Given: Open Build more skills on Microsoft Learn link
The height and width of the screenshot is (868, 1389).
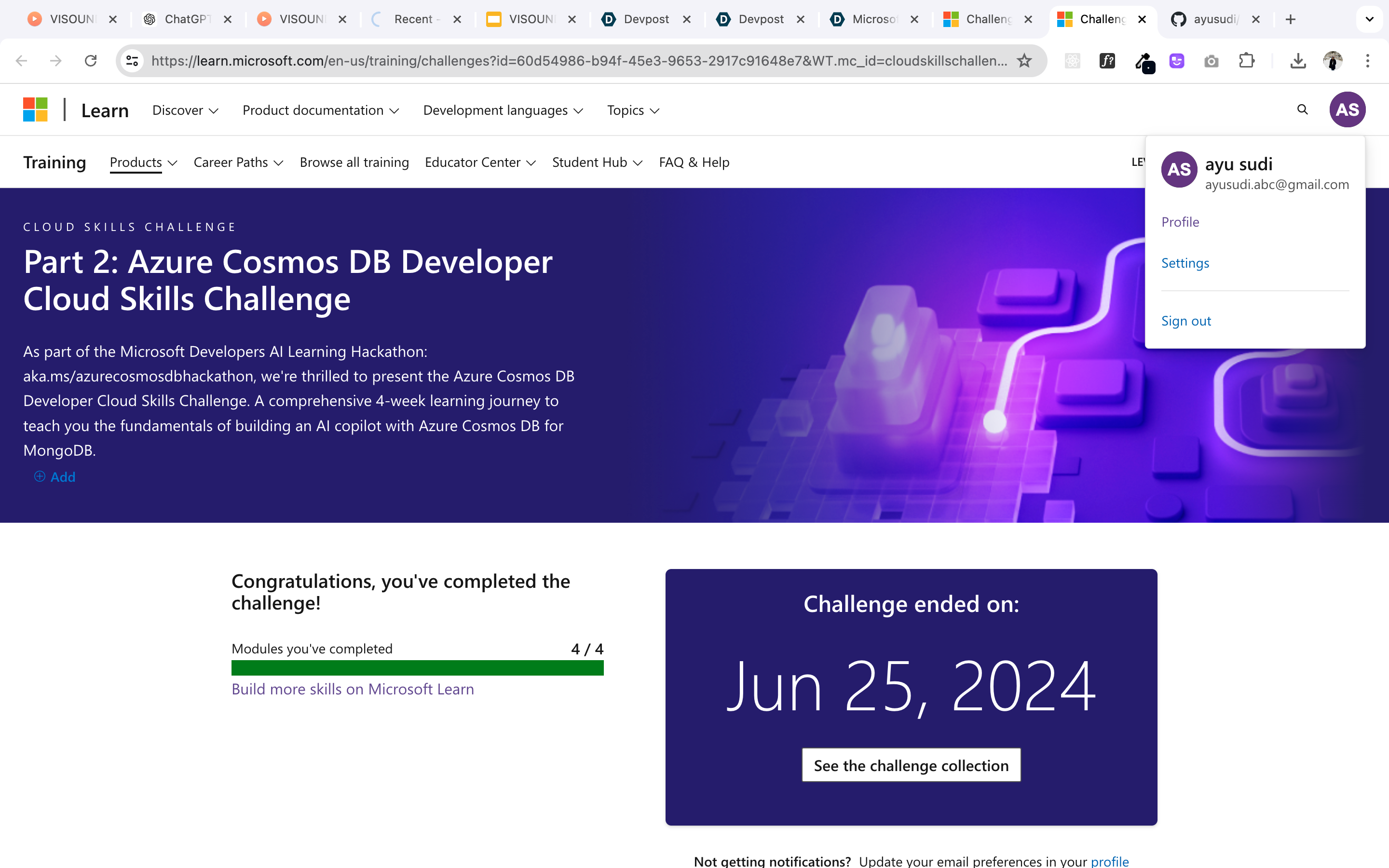Looking at the screenshot, I should (353, 689).
